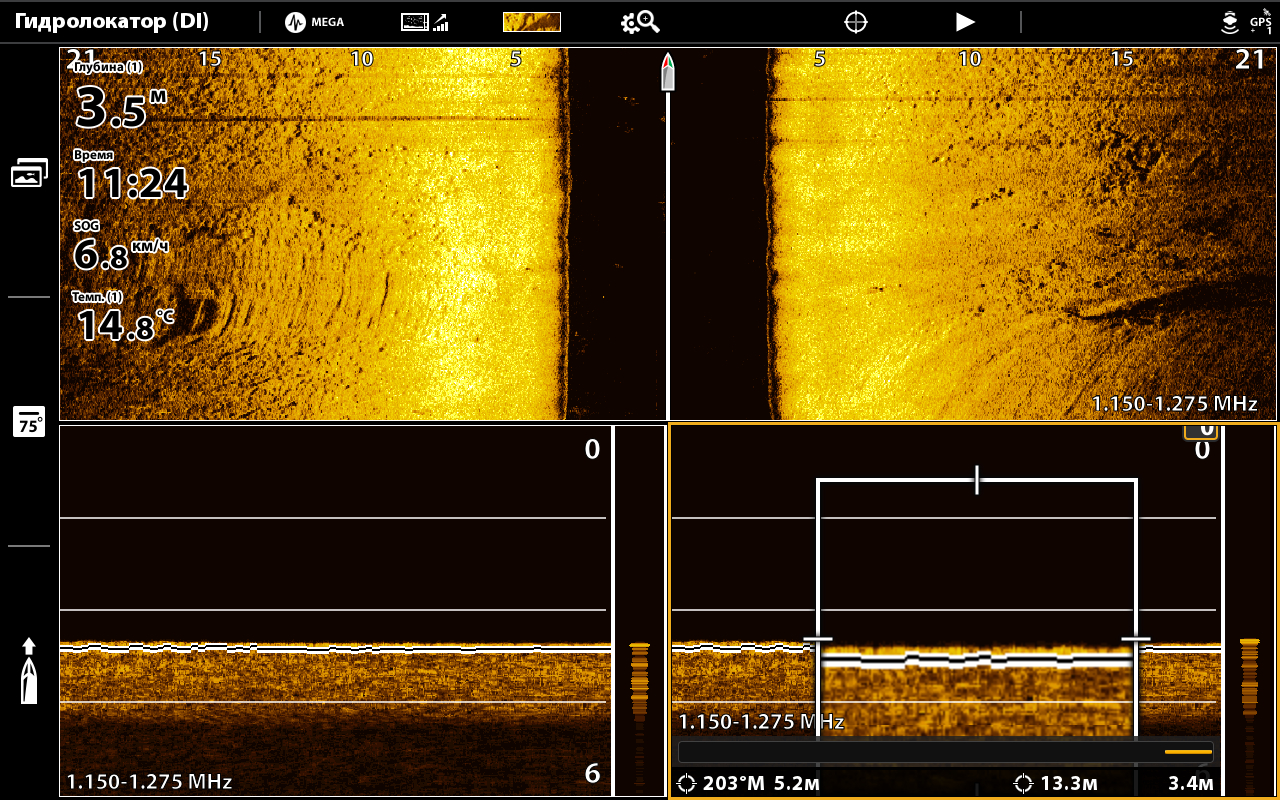
Task: Click the sonar history scrollbar in zoom pane
Action: pyautogui.click(x=945, y=752)
